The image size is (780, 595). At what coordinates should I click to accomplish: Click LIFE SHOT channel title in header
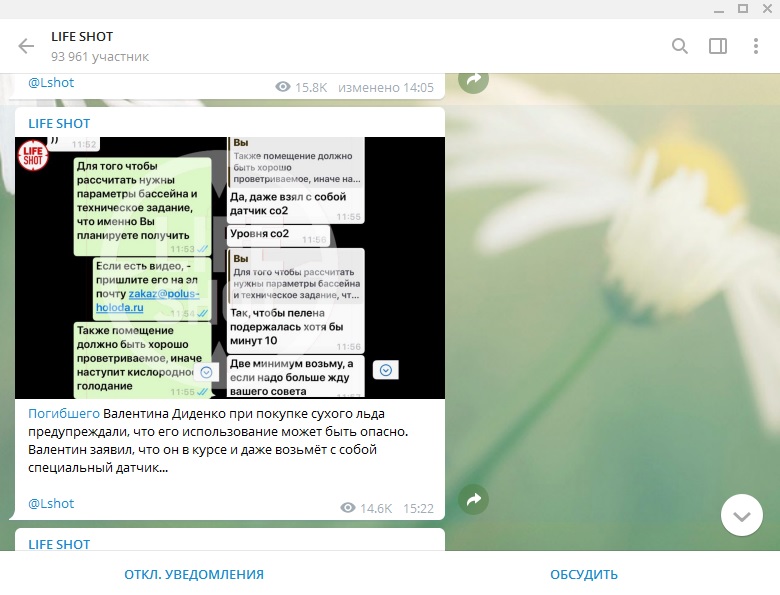pos(82,37)
